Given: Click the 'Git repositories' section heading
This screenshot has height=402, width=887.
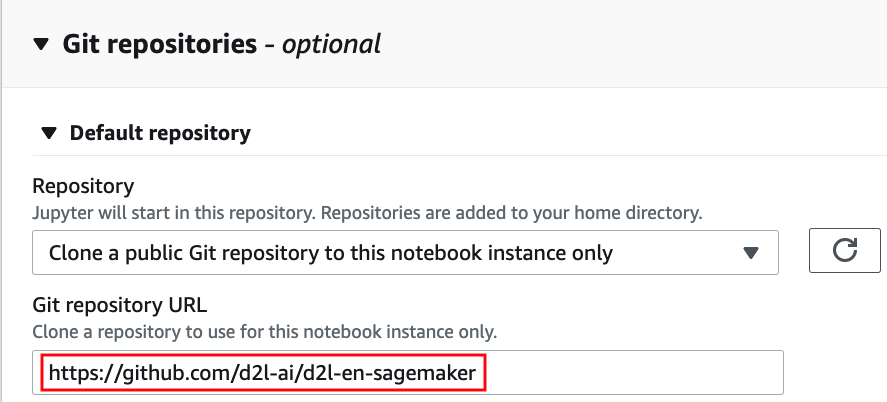Looking at the screenshot, I should point(160,44).
